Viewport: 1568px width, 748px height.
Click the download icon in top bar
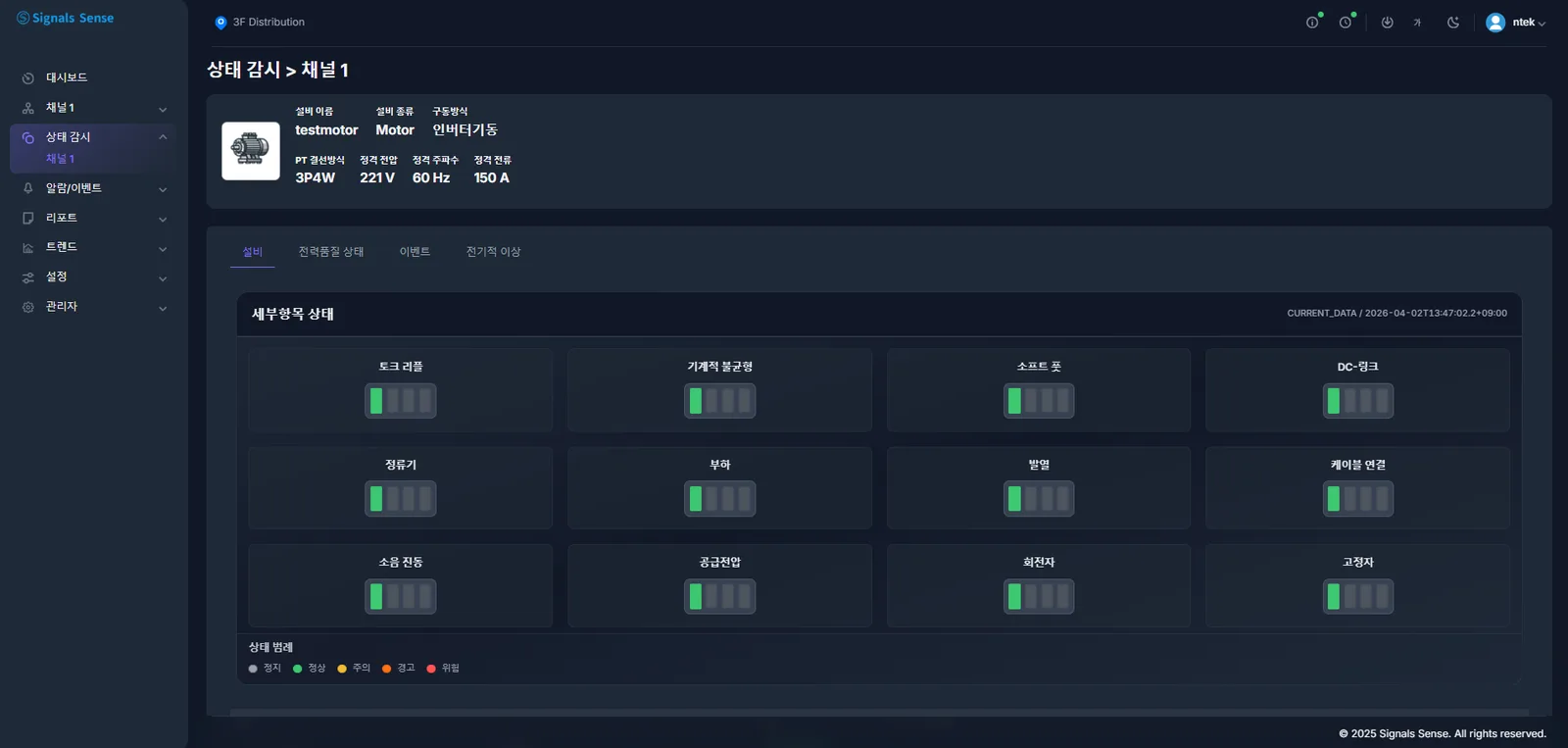point(1387,23)
